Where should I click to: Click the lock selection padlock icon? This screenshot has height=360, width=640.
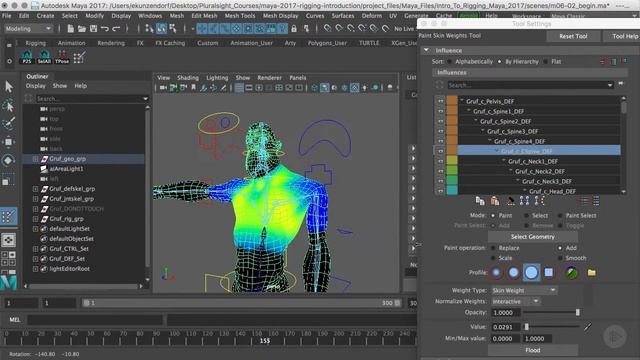pos(294,29)
